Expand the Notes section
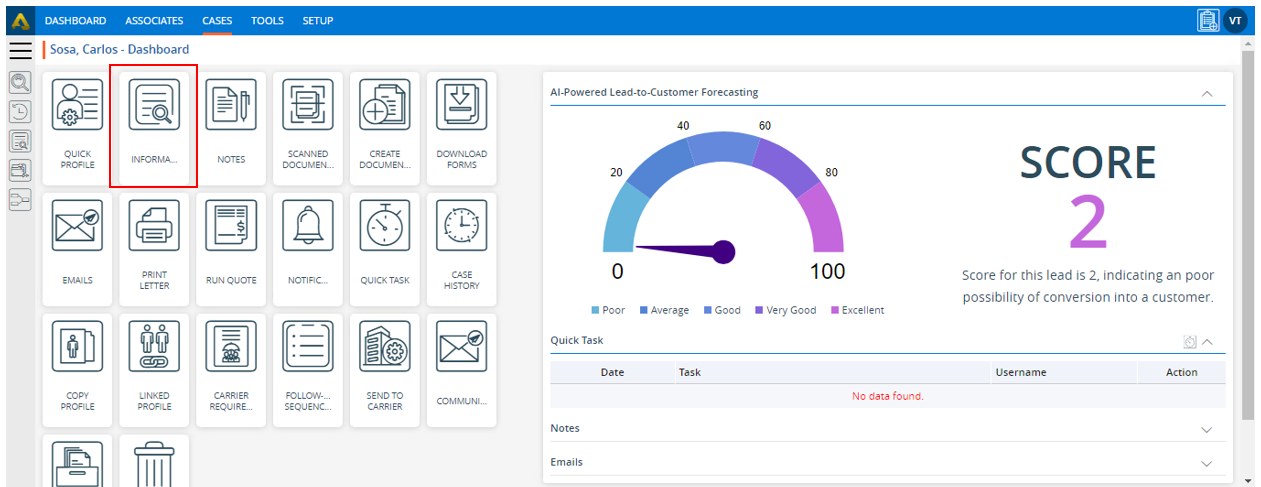 coord(1207,429)
